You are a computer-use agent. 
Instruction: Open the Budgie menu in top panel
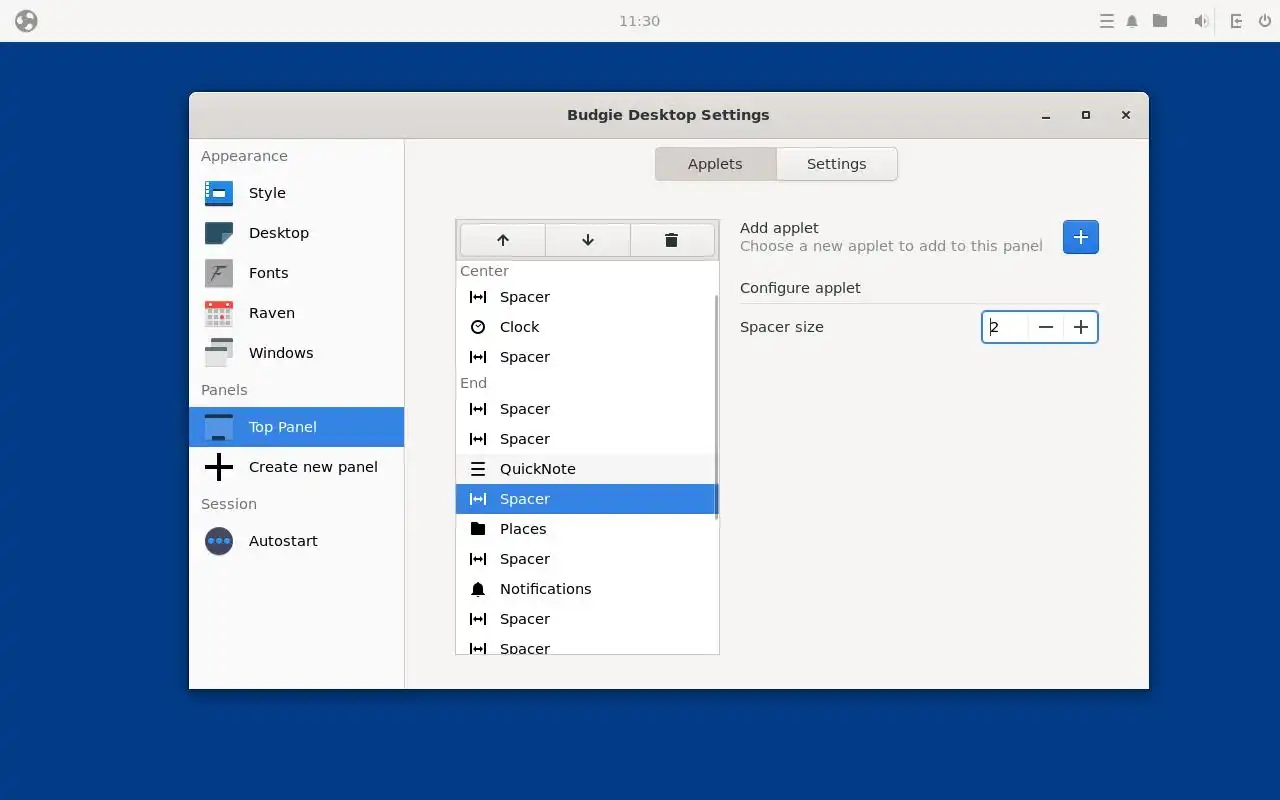[26, 21]
